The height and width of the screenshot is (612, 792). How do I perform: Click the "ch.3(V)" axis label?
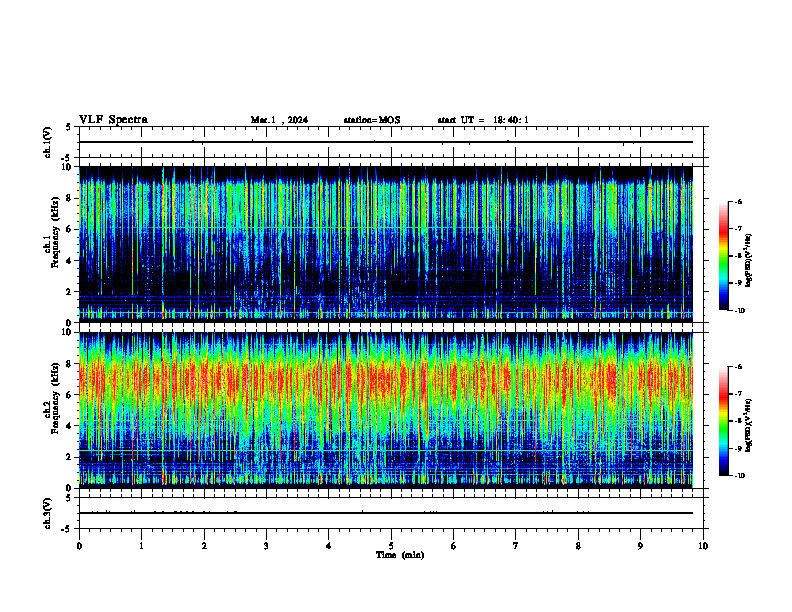(x=48, y=513)
